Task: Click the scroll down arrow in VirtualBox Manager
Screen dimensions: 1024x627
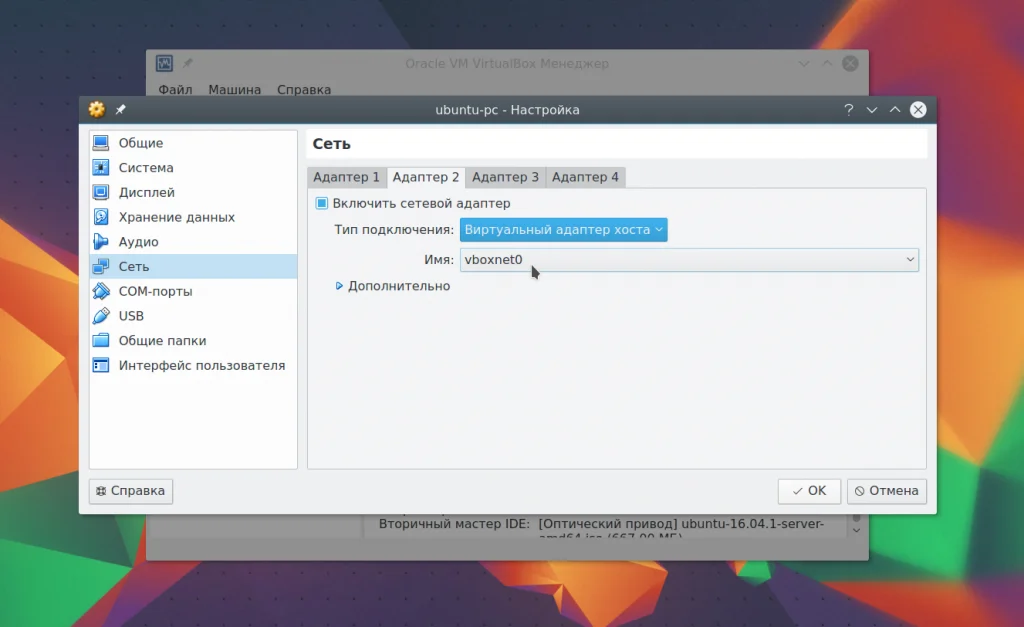Action: [856, 530]
